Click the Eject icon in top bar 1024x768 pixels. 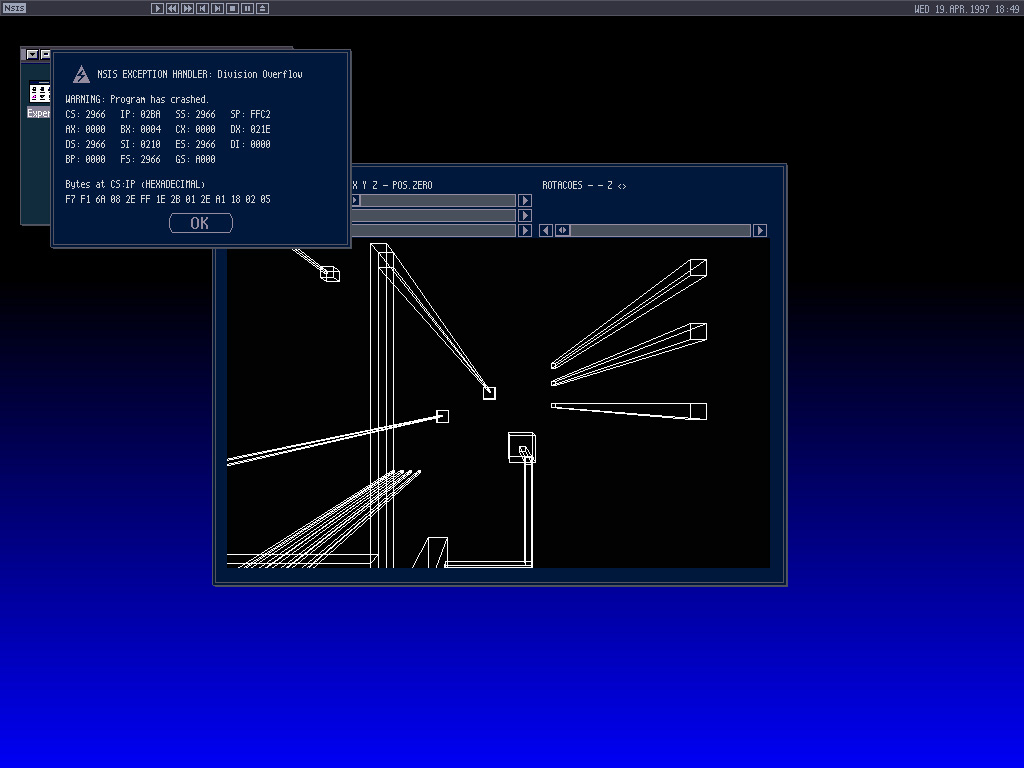tap(262, 8)
